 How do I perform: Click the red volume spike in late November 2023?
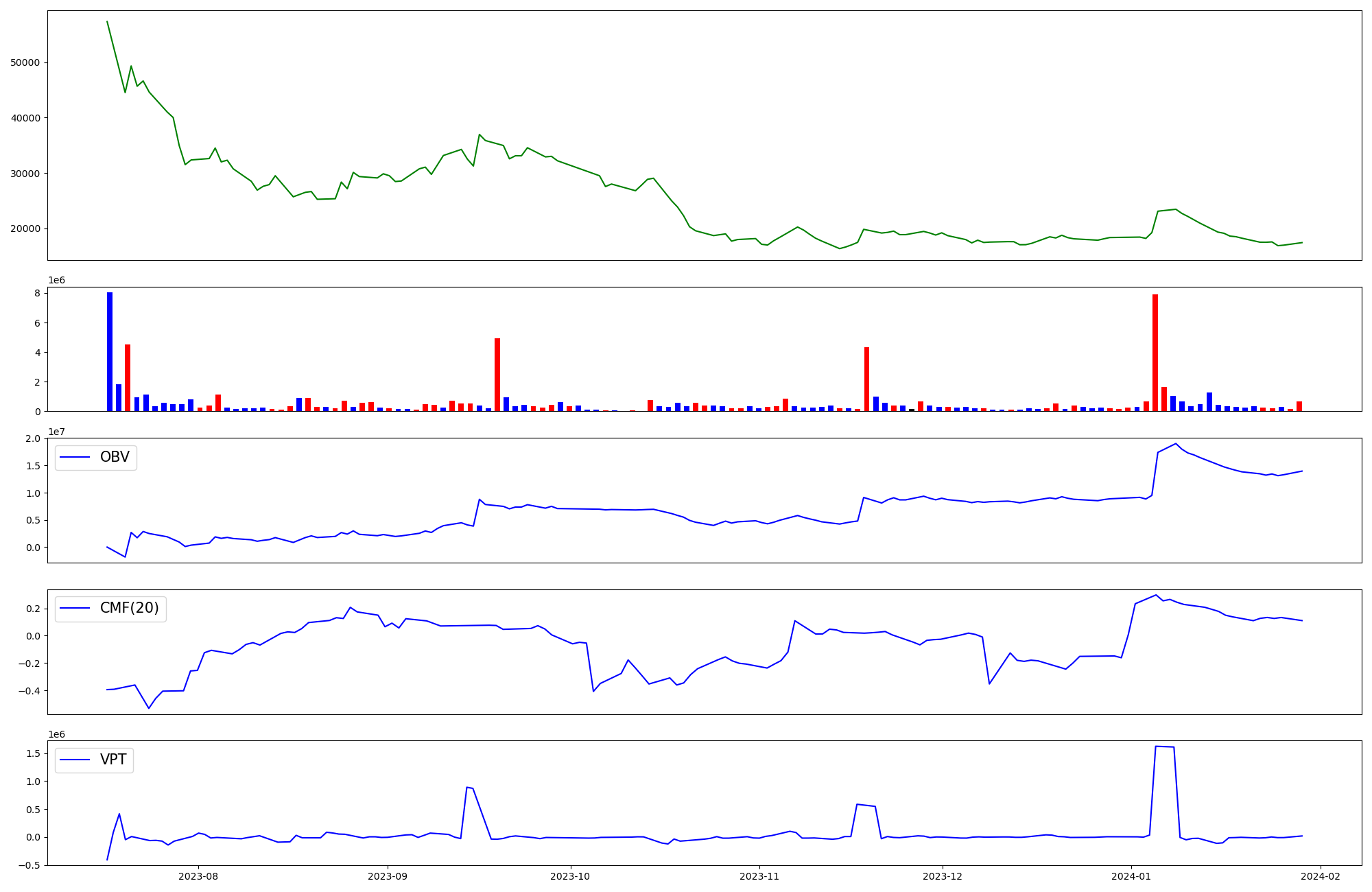[x=866, y=379]
